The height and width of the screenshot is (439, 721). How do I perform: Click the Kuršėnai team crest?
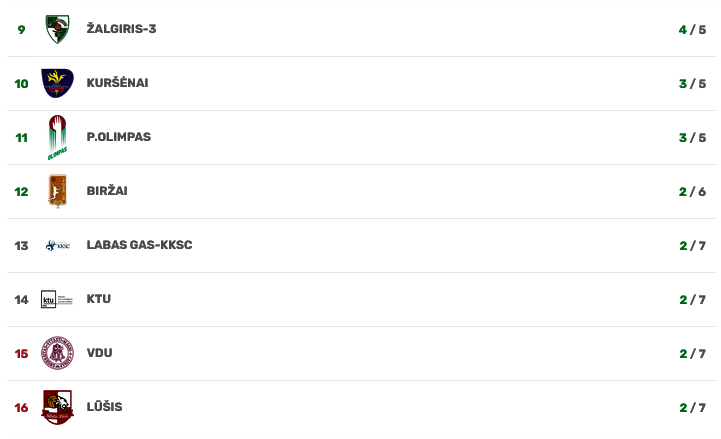coord(57,83)
